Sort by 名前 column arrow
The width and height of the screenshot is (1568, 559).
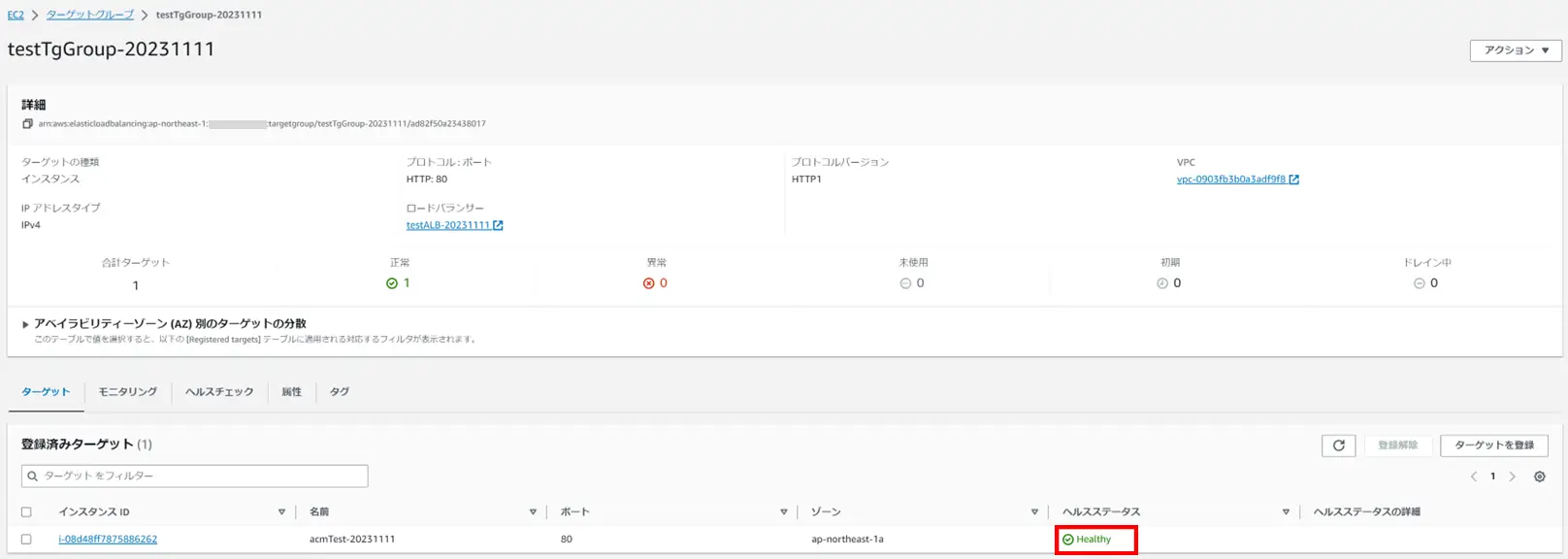click(x=533, y=512)
